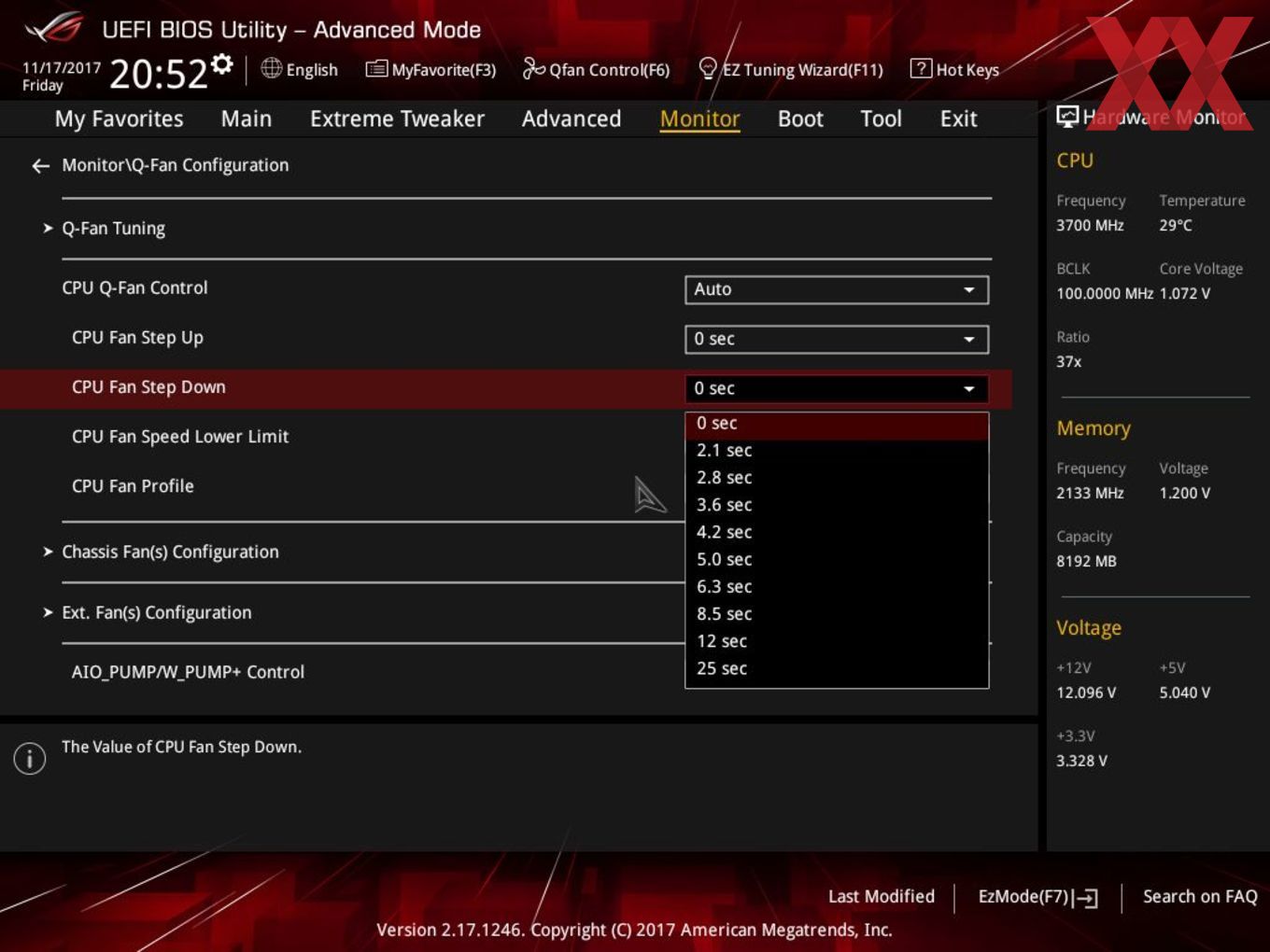Click the Hot Keys question mark icon
Screen dimensions: 1270x952
point(921,68)
